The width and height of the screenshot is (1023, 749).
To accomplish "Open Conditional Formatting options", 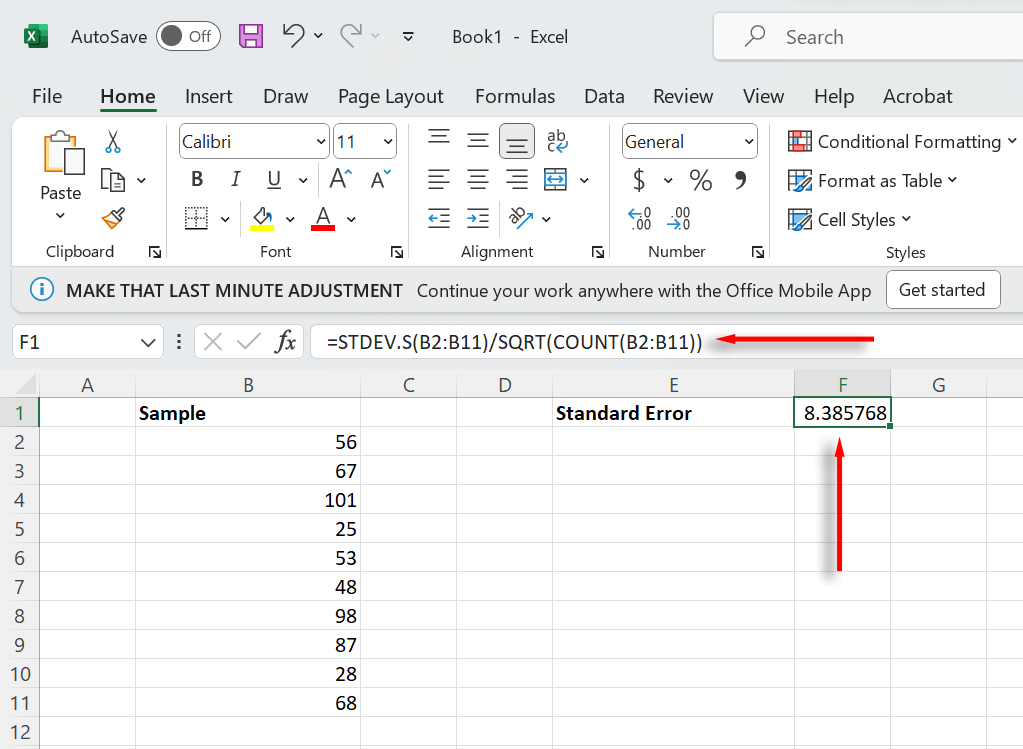I will pos(899,141).
